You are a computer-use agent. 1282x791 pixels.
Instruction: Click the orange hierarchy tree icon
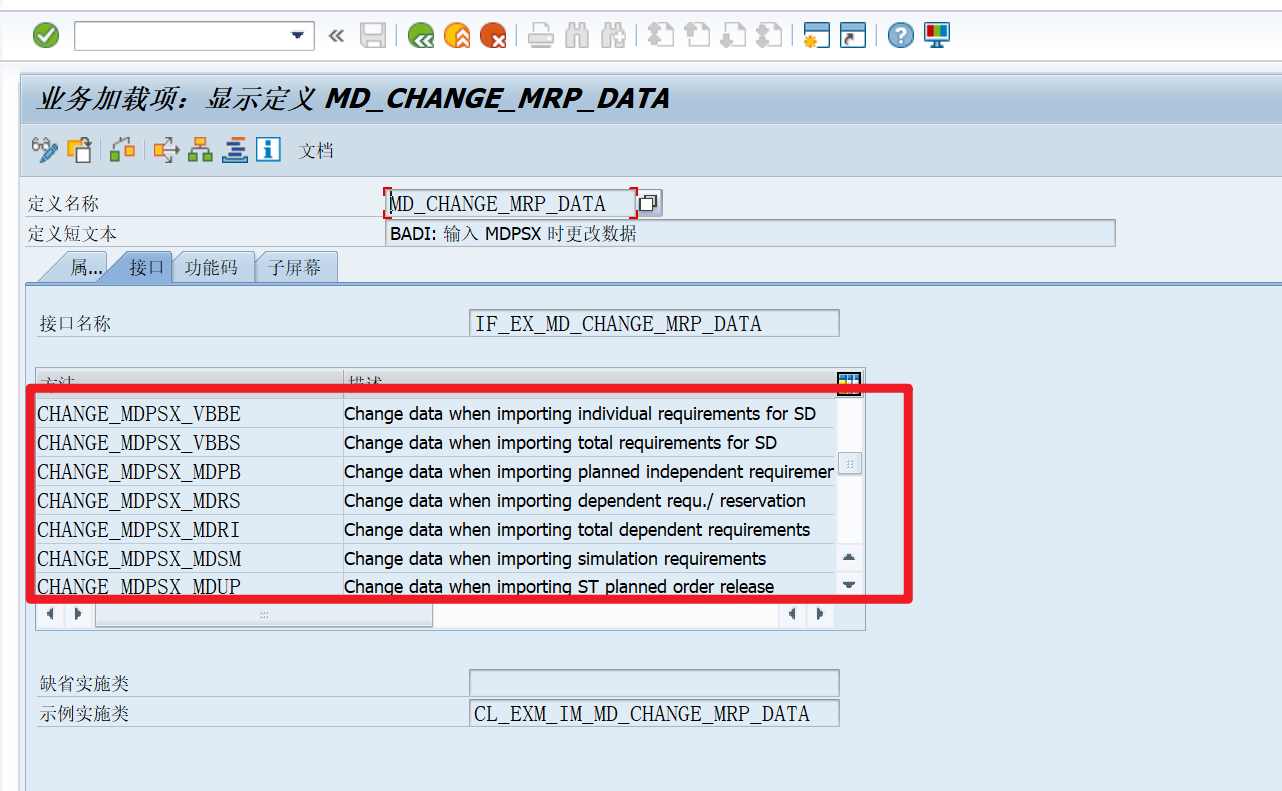point(200,150)
